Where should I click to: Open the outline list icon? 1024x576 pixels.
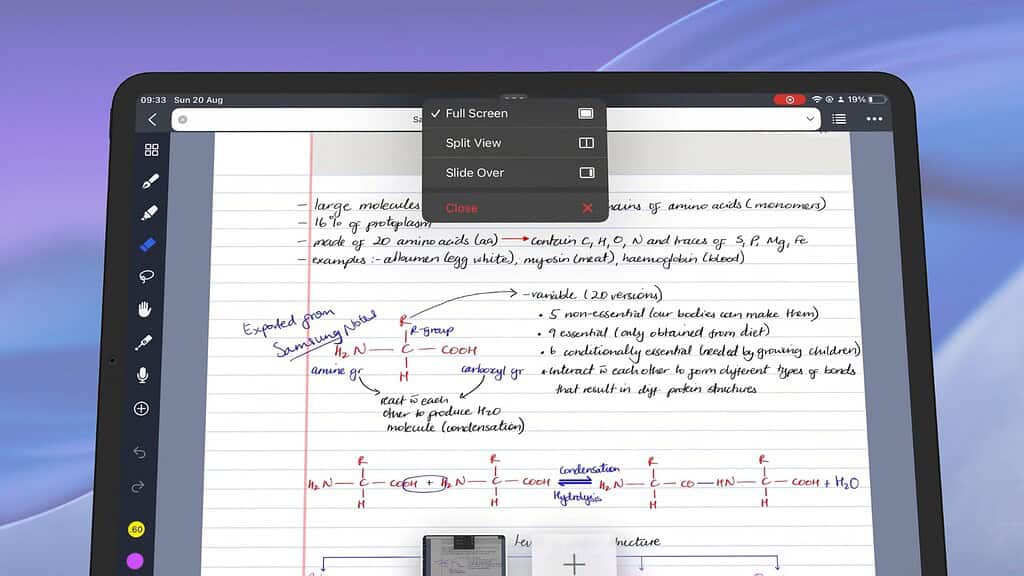[x=839, y=119]
